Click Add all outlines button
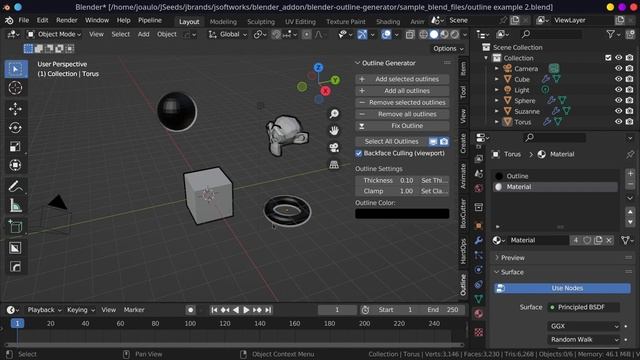 coord(402,91)
